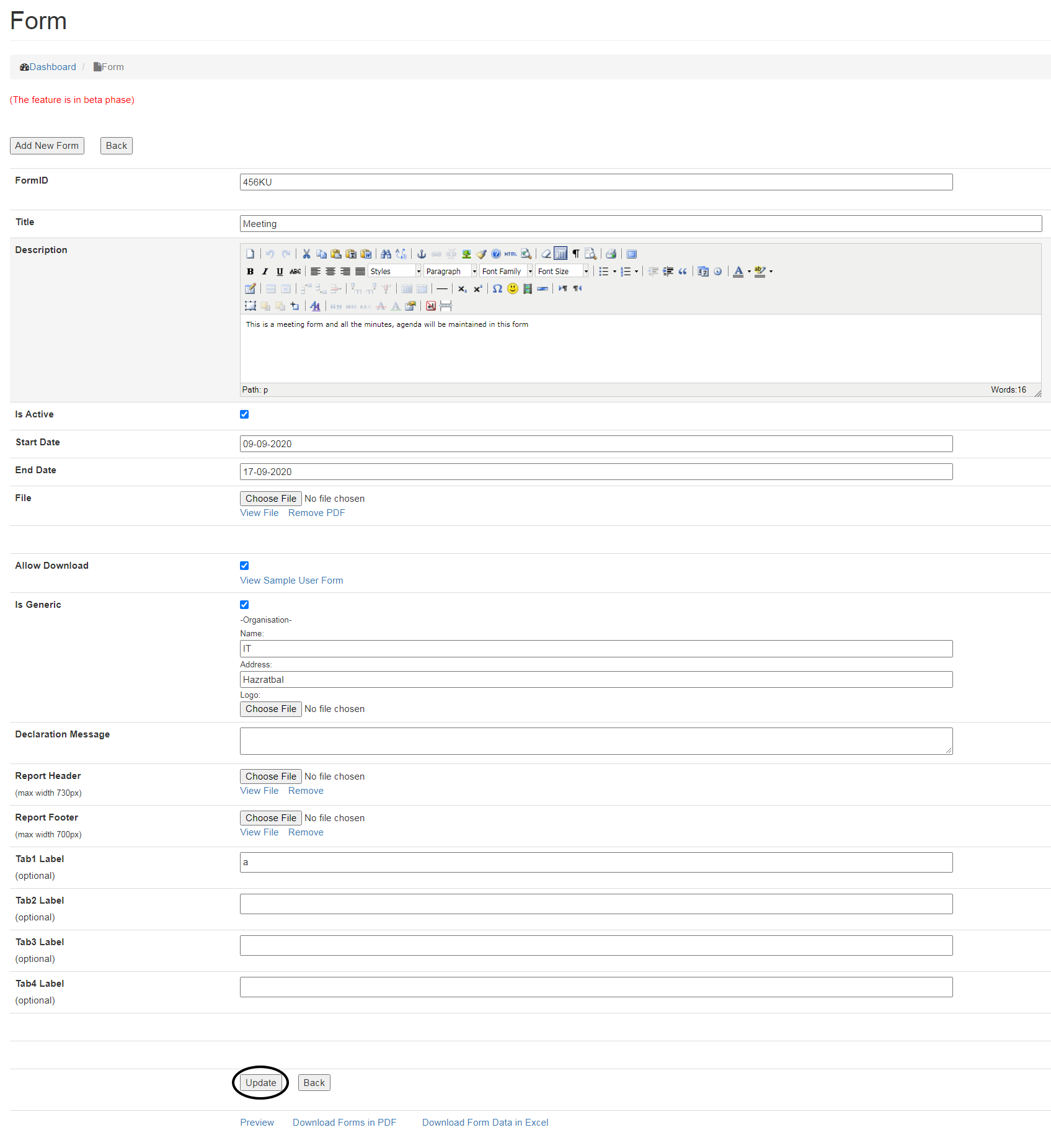This screenshot has width=1051, height=1148.
Task: Insert an emoticon using the smiley icon
Action: 513,288
